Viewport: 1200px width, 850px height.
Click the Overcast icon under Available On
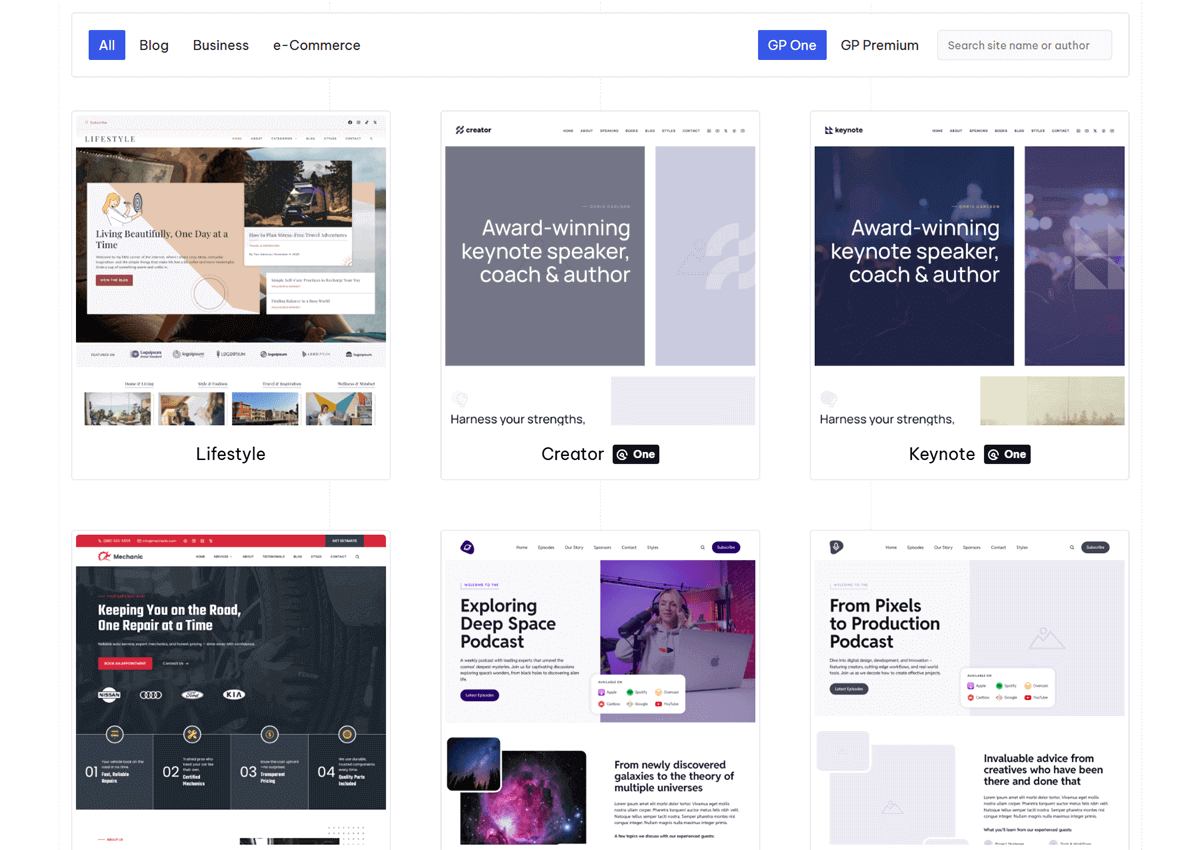658,692
